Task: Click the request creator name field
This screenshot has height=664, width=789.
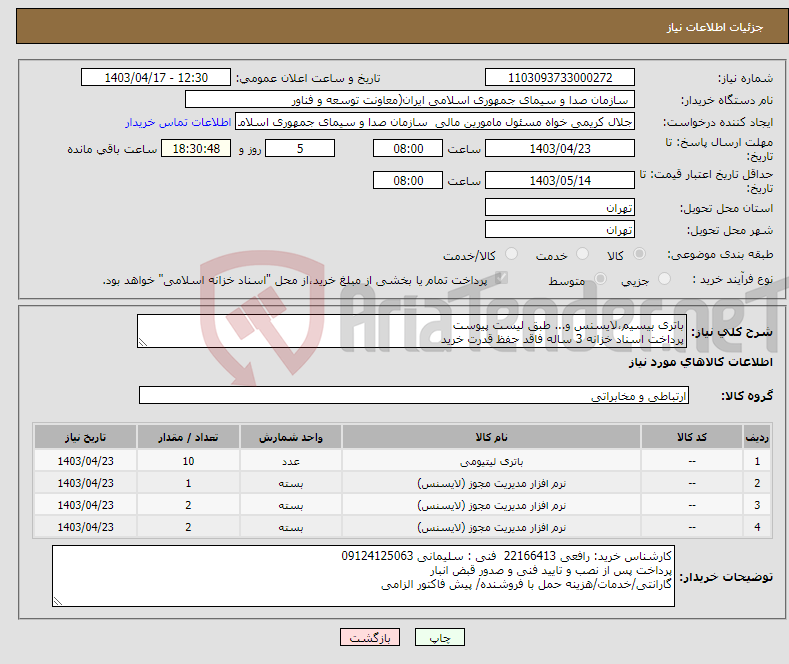Action: click(x=435, y=122)
